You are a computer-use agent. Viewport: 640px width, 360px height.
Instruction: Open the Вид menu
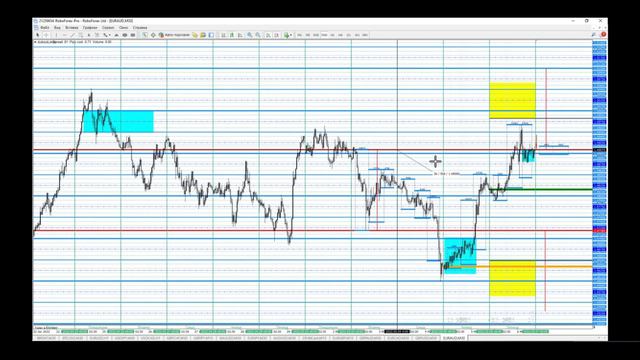(57, 28)
